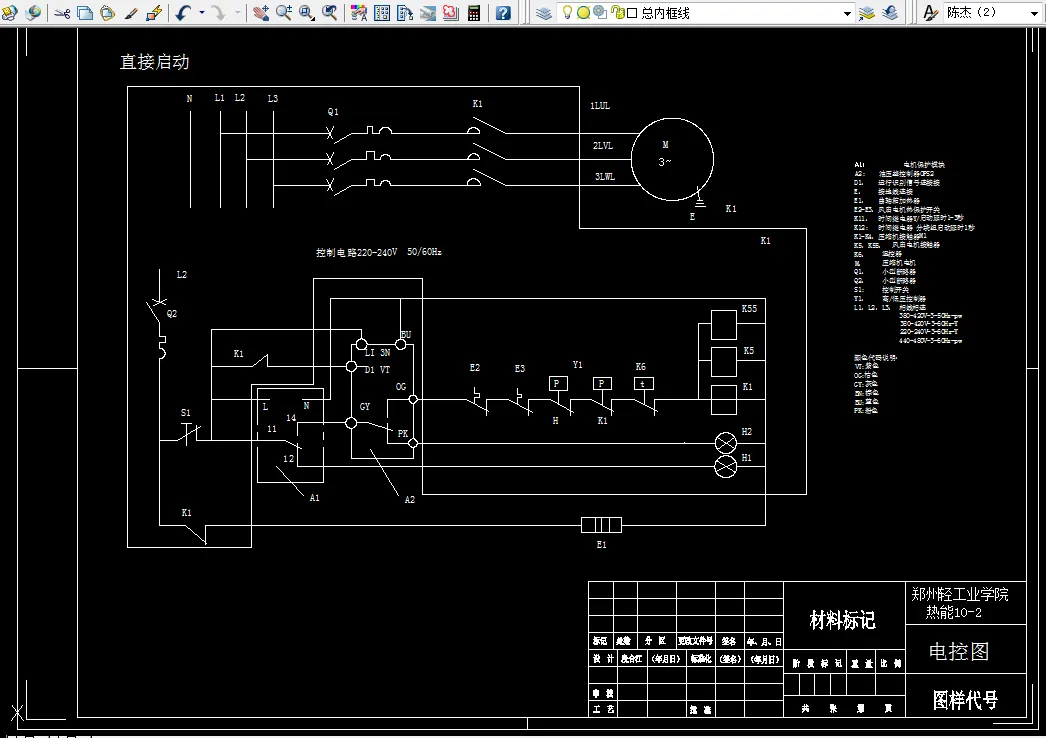Image resolution: width=1046 pixels, height=738 pixels.
Task: Open the Markup Set Manager icon
Action: click(451, 13)
